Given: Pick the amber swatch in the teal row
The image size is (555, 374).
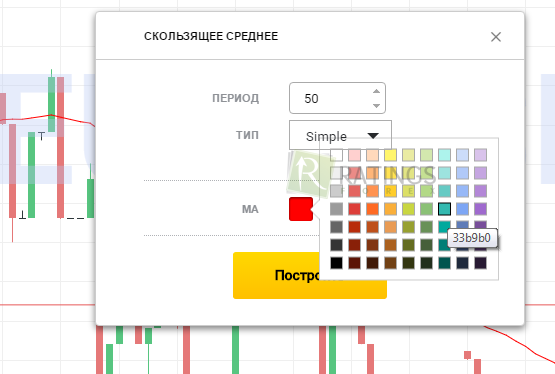Looking at the screenshot, I should click(390, 209).
